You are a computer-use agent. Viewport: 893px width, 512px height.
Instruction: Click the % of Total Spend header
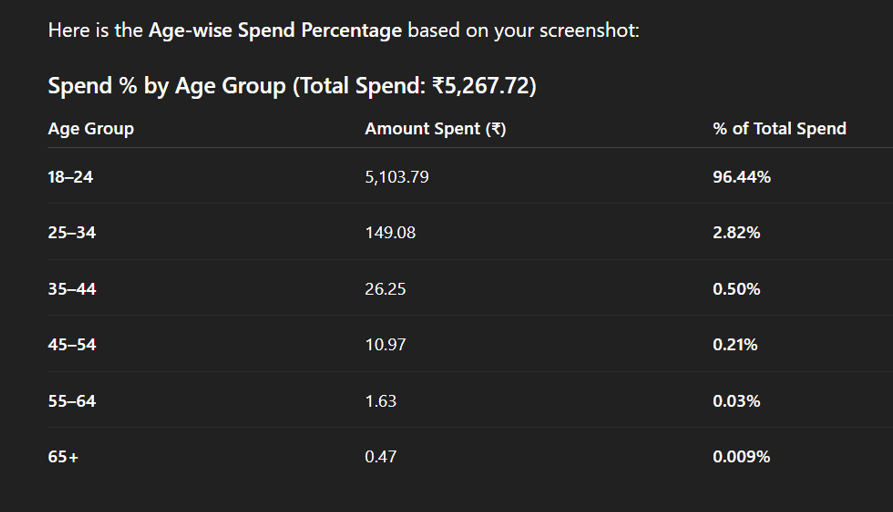coord(779,129)
